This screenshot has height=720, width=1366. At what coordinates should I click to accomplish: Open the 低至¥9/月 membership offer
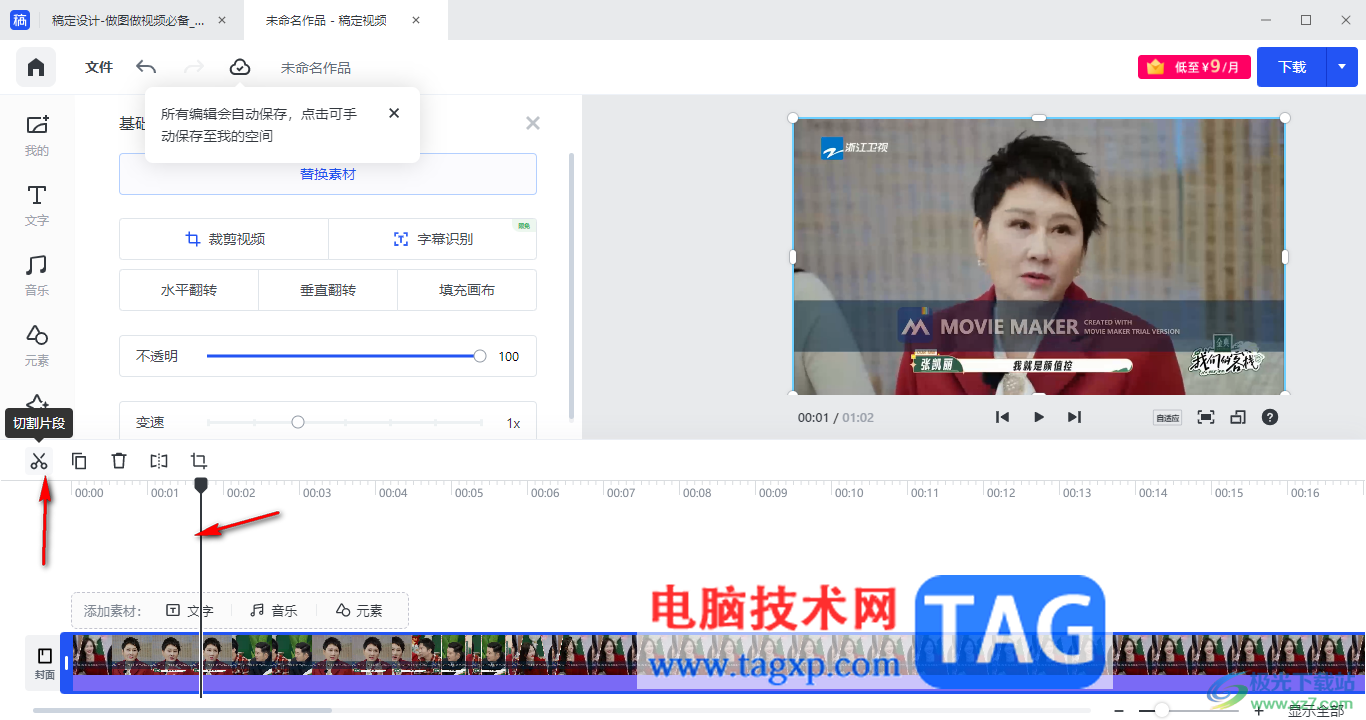(x=1194, y=67)
